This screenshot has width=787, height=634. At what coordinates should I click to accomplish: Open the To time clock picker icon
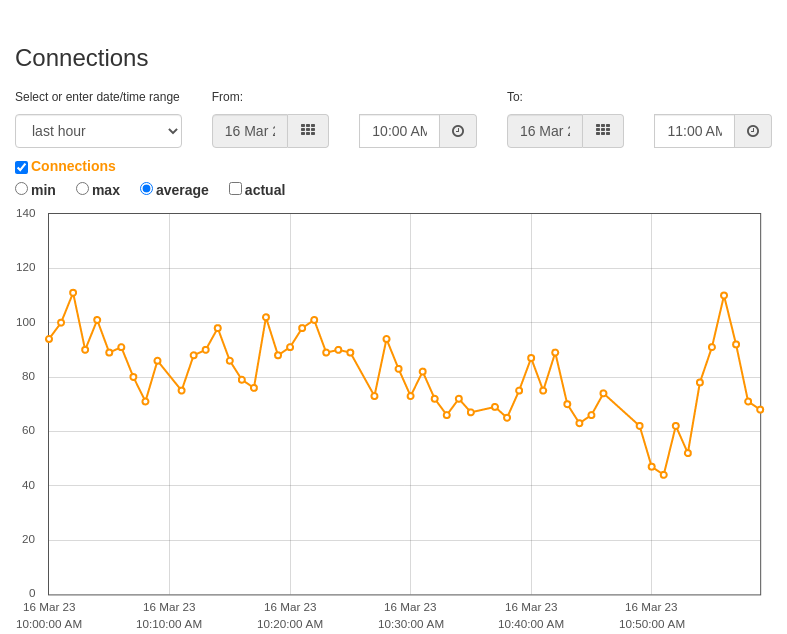pos(753,131)
